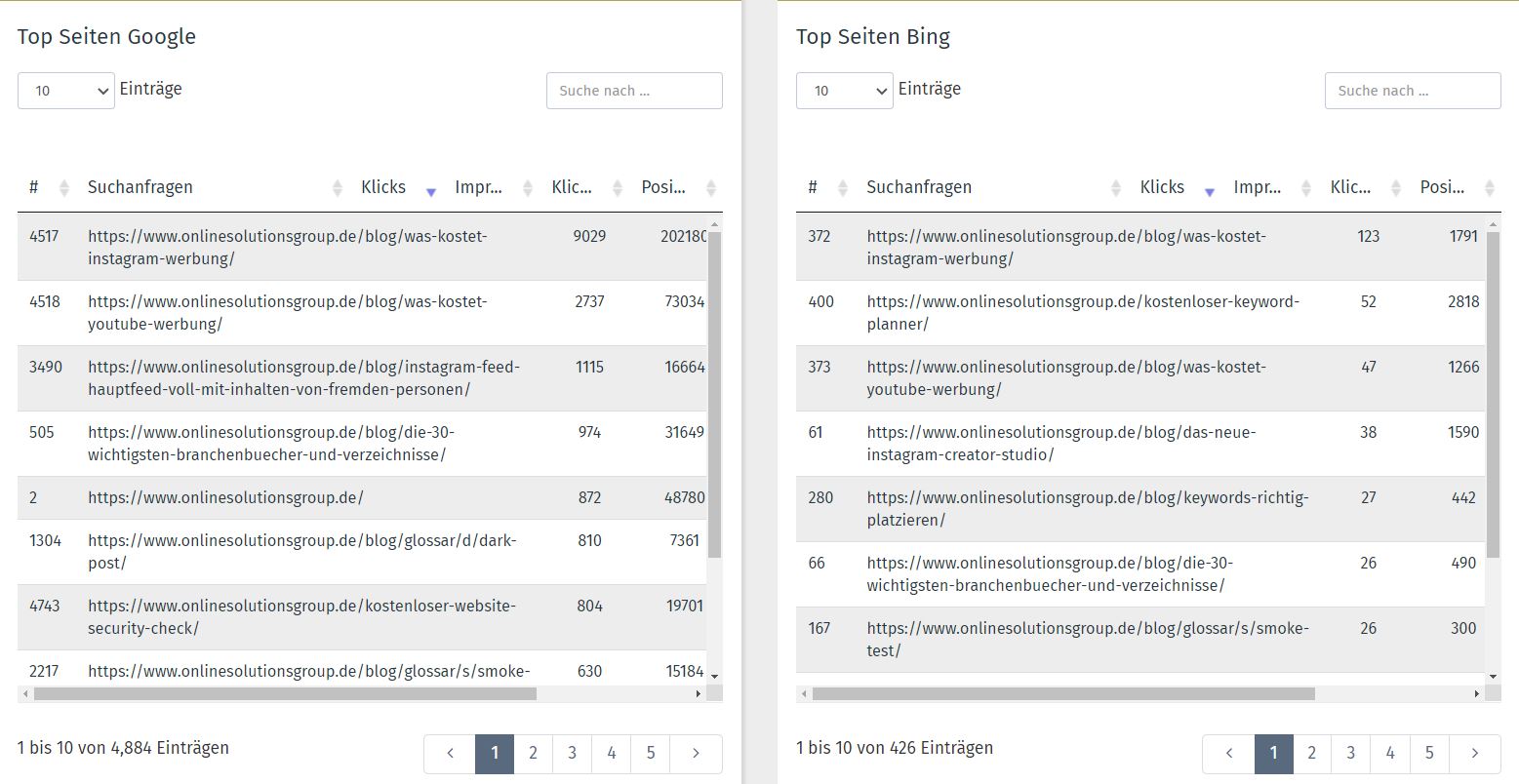Select Google row glossar/d/dark-post URL
Screen dimensions: 1519x784
point(301,552)
